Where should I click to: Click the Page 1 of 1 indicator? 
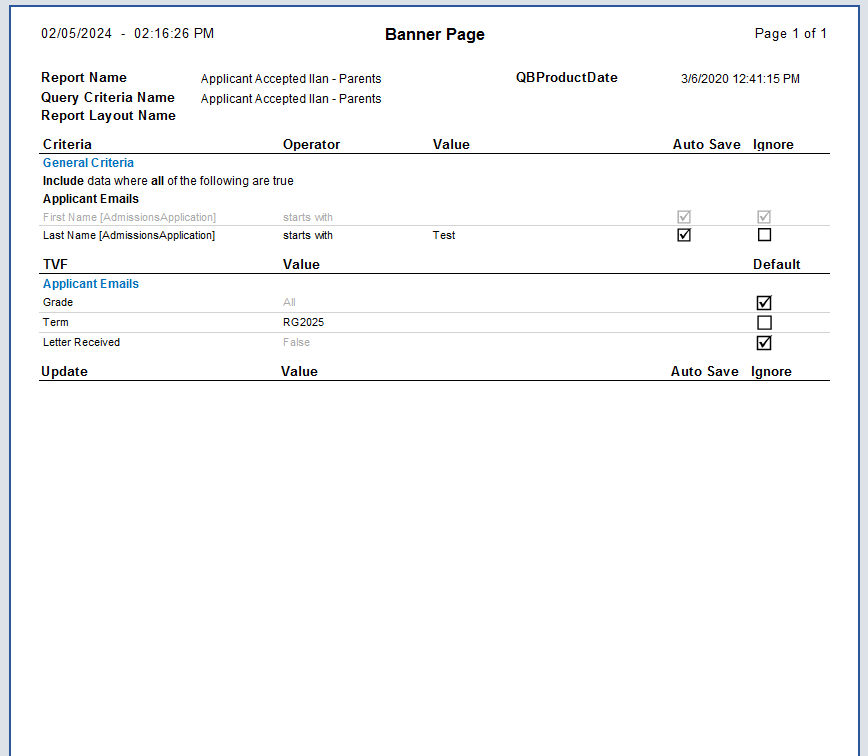click(x=790, y=33)
